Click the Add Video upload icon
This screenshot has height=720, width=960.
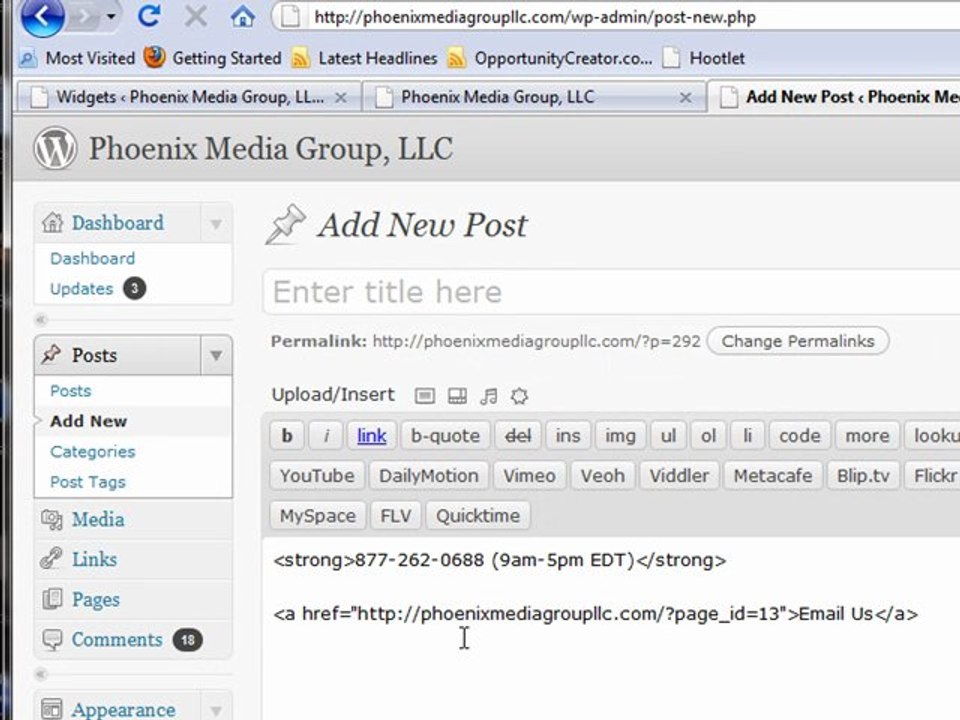(457, 396)
